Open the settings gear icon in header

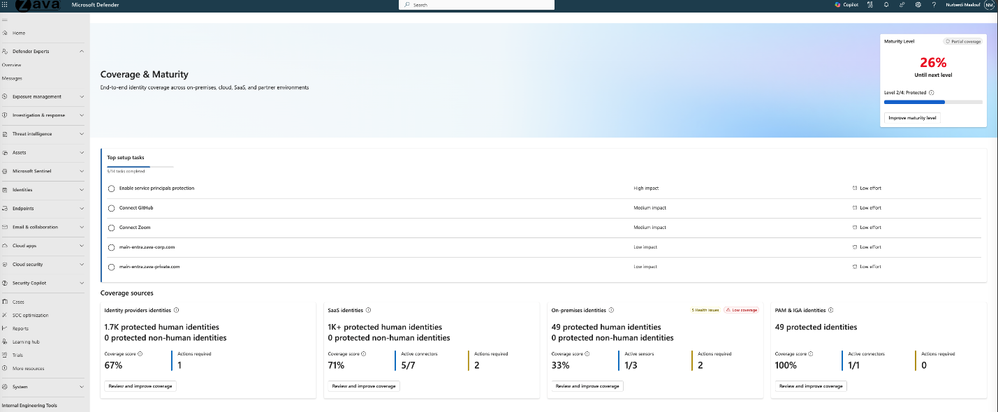coord(918,4)
